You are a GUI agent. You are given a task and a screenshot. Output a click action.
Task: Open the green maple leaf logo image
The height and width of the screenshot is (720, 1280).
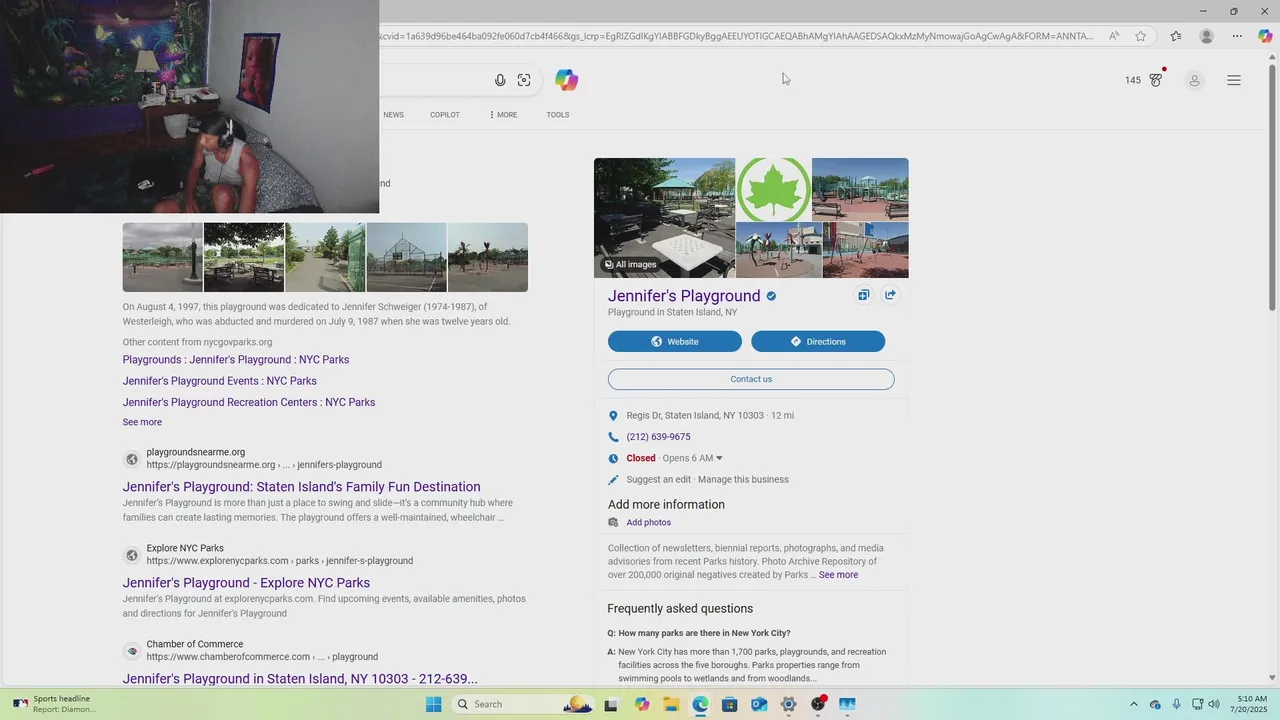coord(773,189)
